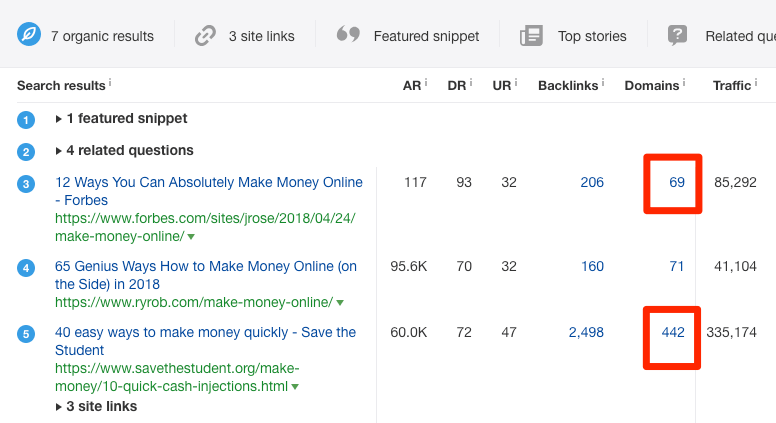
Task: Select the Top stories filter
Action: pyautogui.click(x=573, y=36)
